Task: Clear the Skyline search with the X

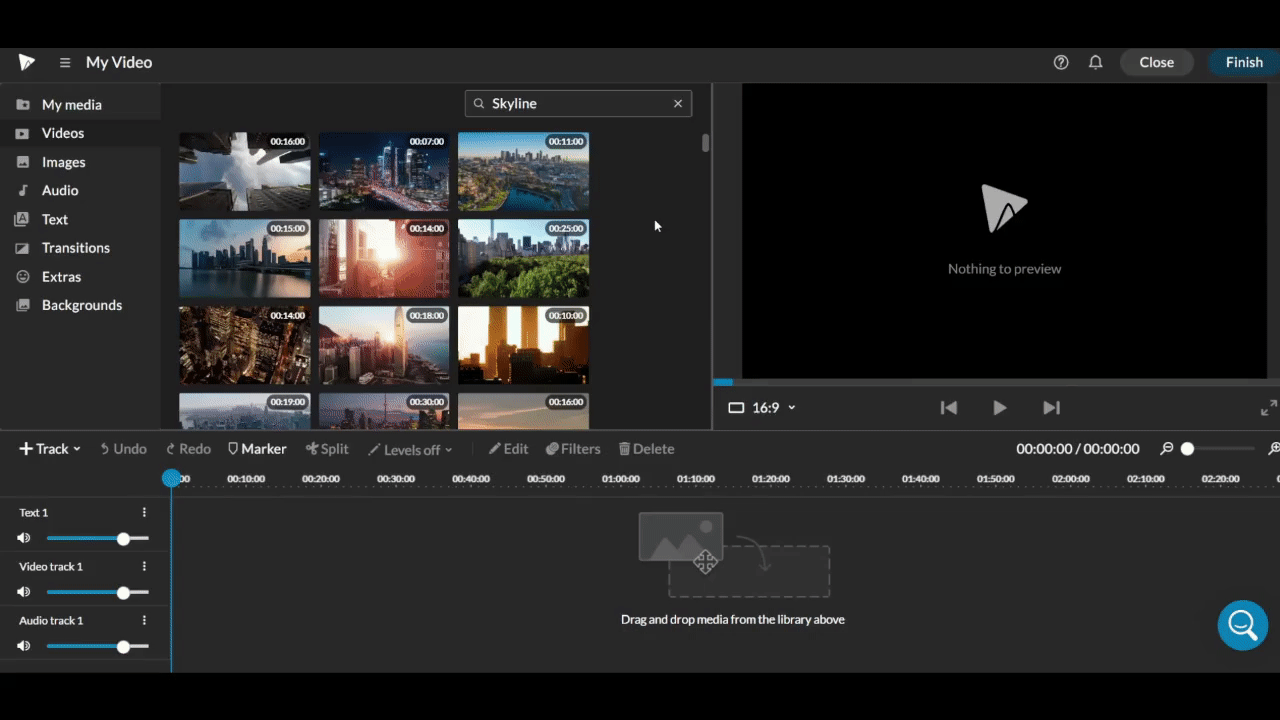Action: (x=678, y=103)
